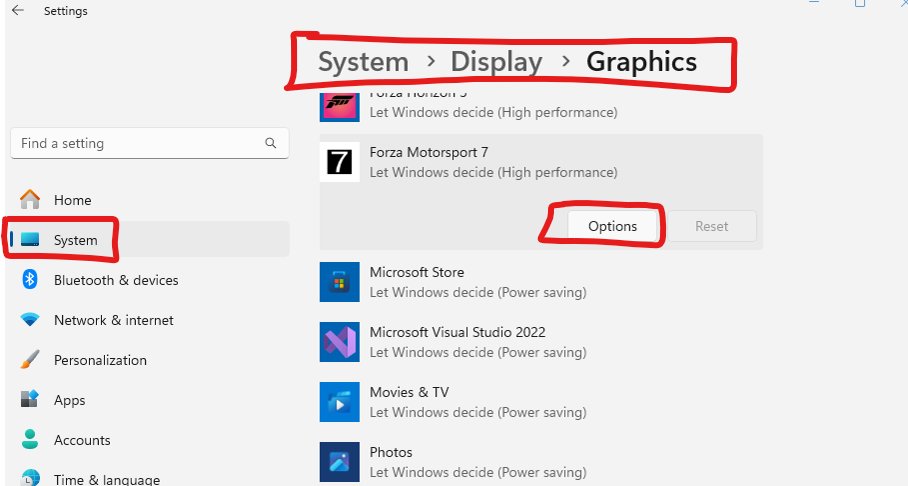Click the Movies & TV app icon
Screen dimensions: 908x486
coord(339,402)
